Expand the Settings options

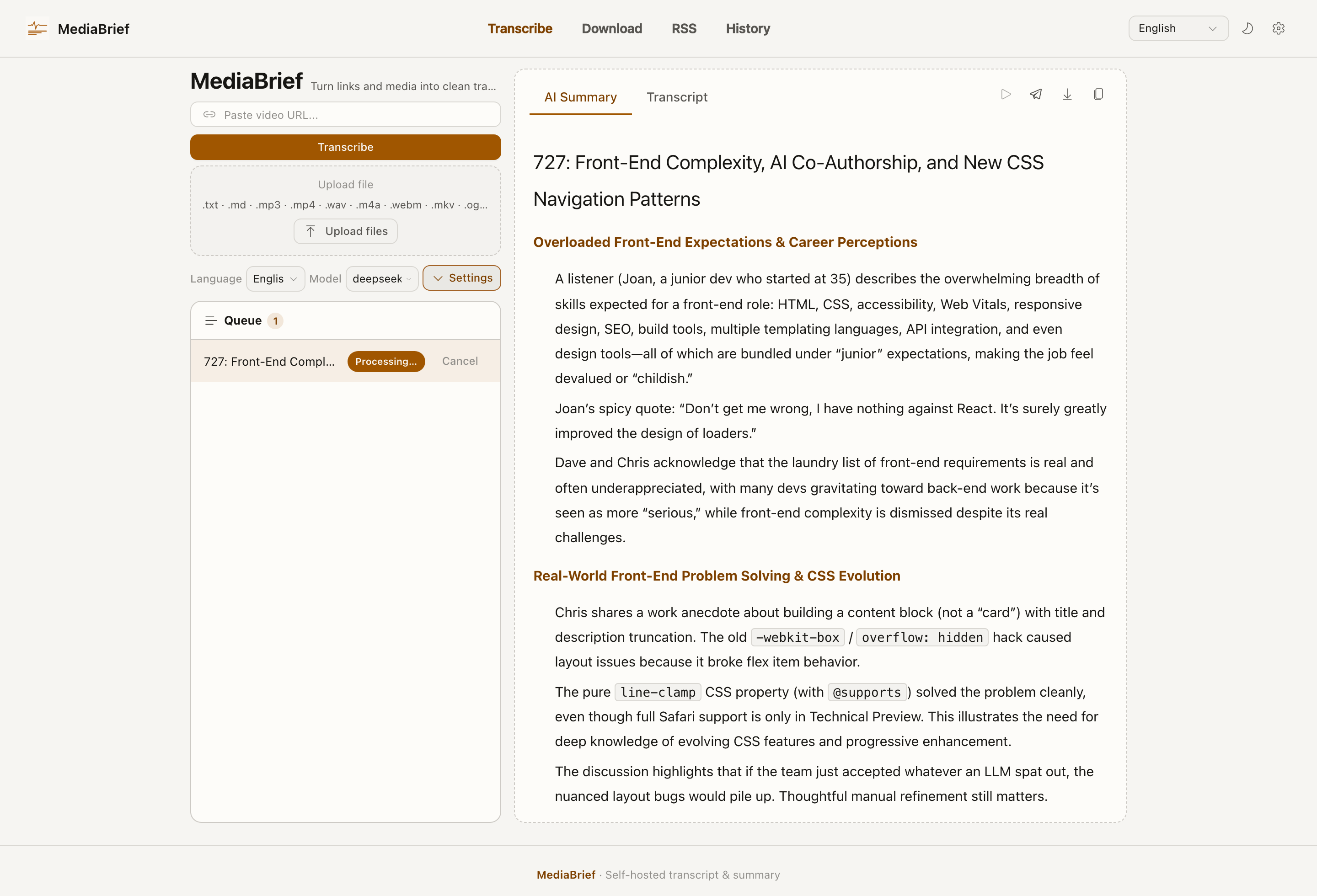[462, 278]
